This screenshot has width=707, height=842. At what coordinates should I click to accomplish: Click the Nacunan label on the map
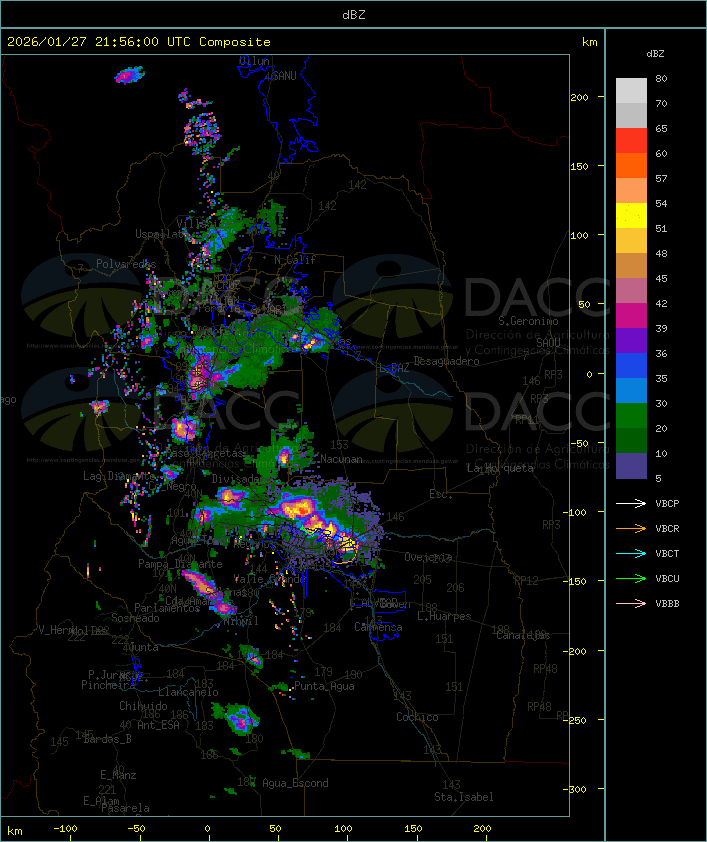(341, 459)
